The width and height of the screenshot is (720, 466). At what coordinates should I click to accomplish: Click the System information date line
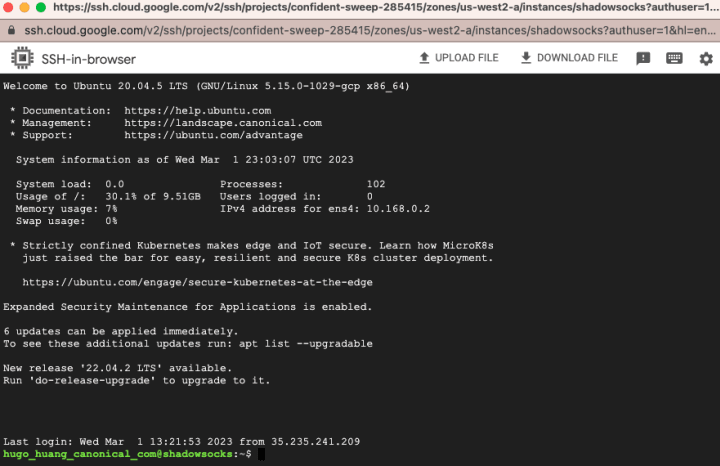[x=185, y=160]
